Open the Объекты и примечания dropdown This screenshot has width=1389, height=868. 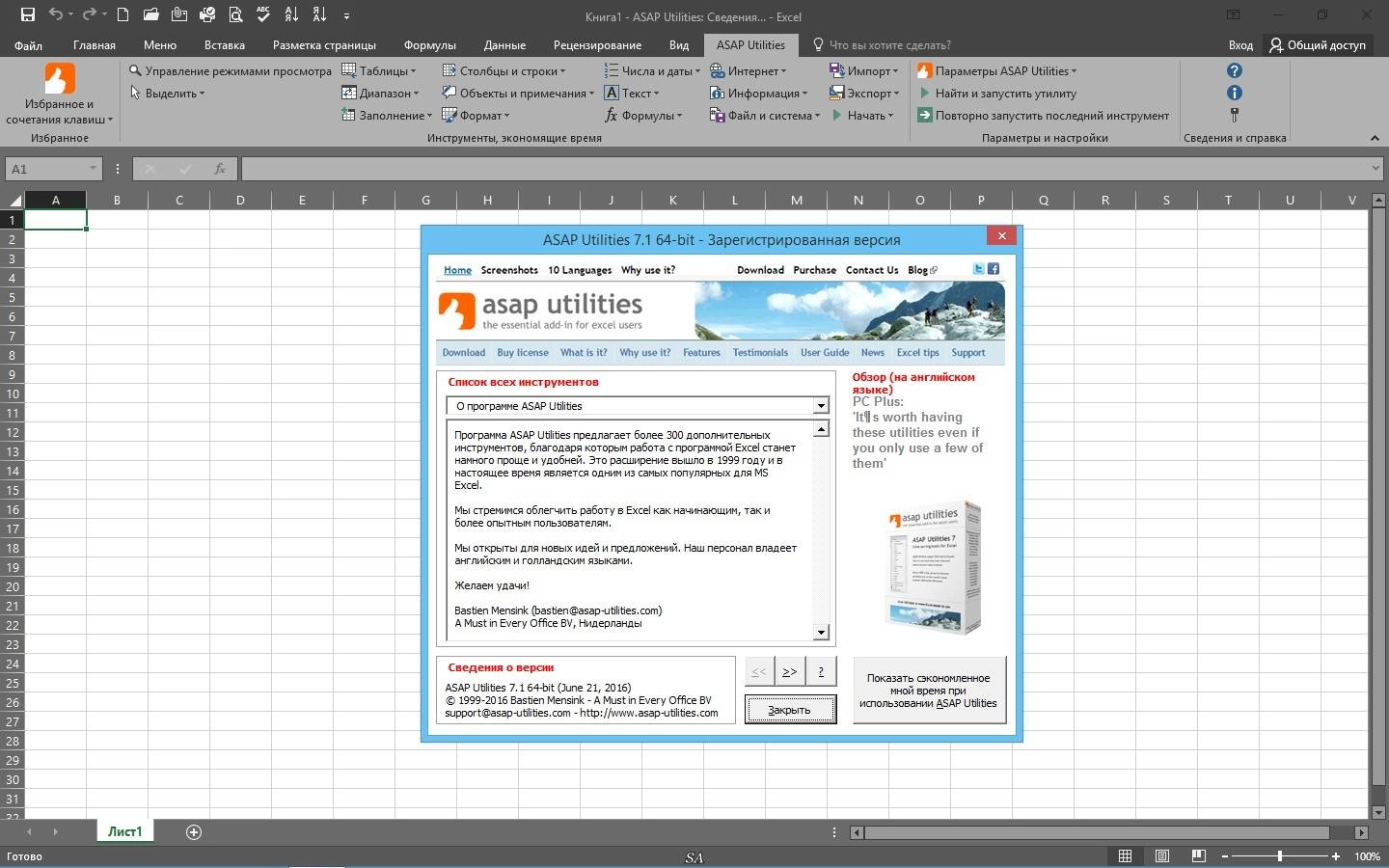519,93
